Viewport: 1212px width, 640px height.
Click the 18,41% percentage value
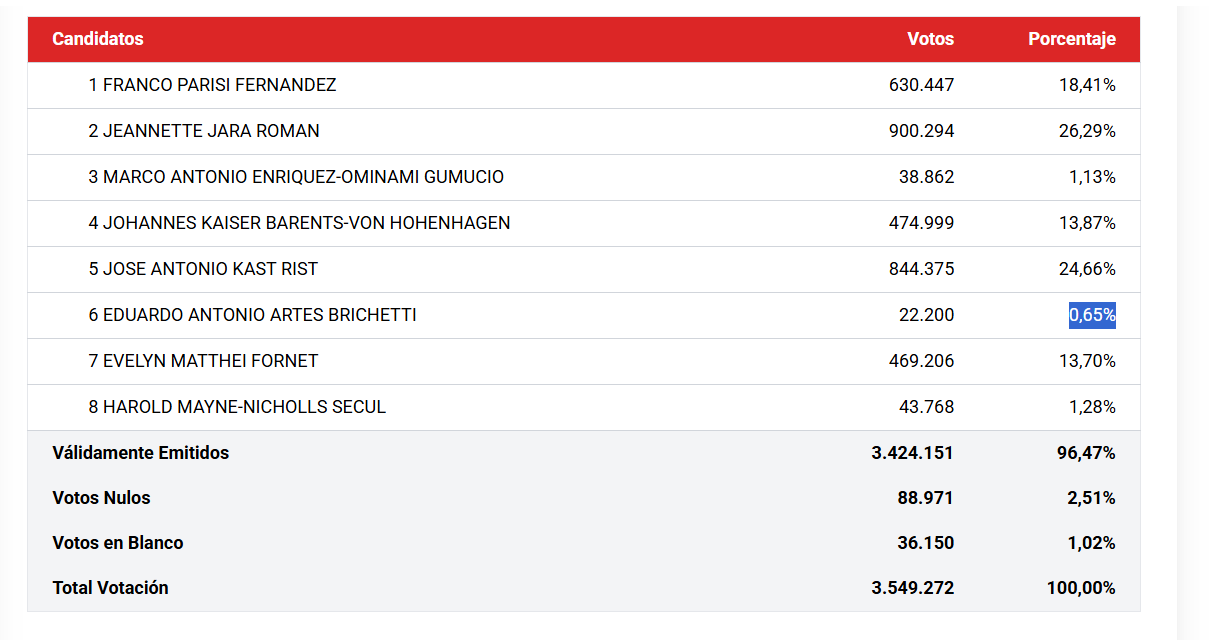1087,85
